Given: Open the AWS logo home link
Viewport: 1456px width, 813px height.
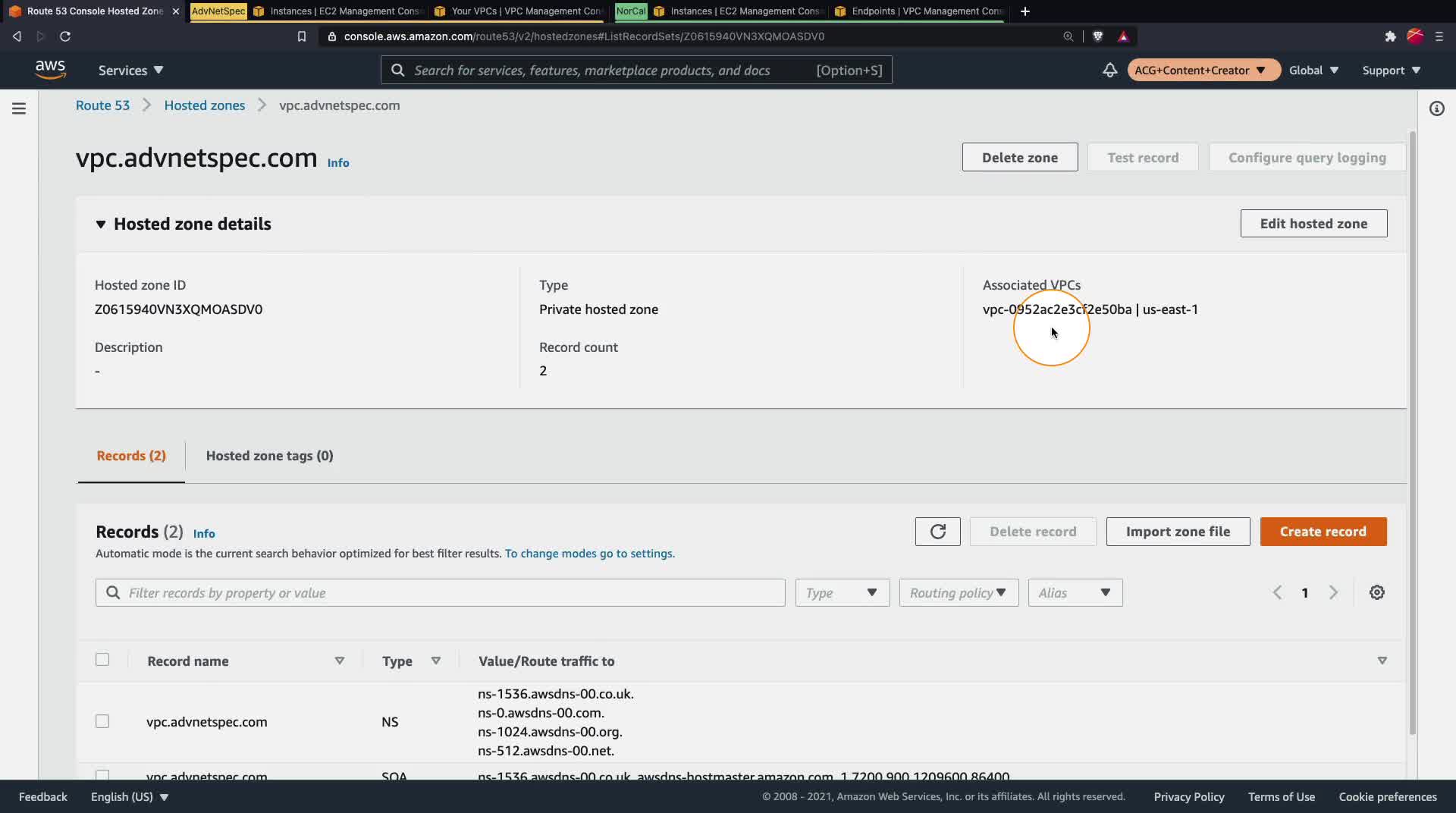Looking at the screenshot, I should coord(50,70).
